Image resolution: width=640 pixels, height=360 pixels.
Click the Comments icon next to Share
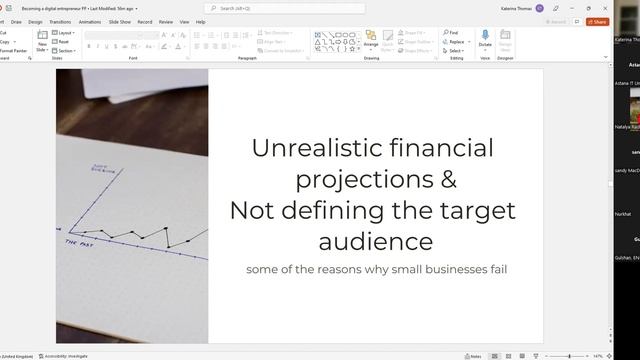coord(577,22)
